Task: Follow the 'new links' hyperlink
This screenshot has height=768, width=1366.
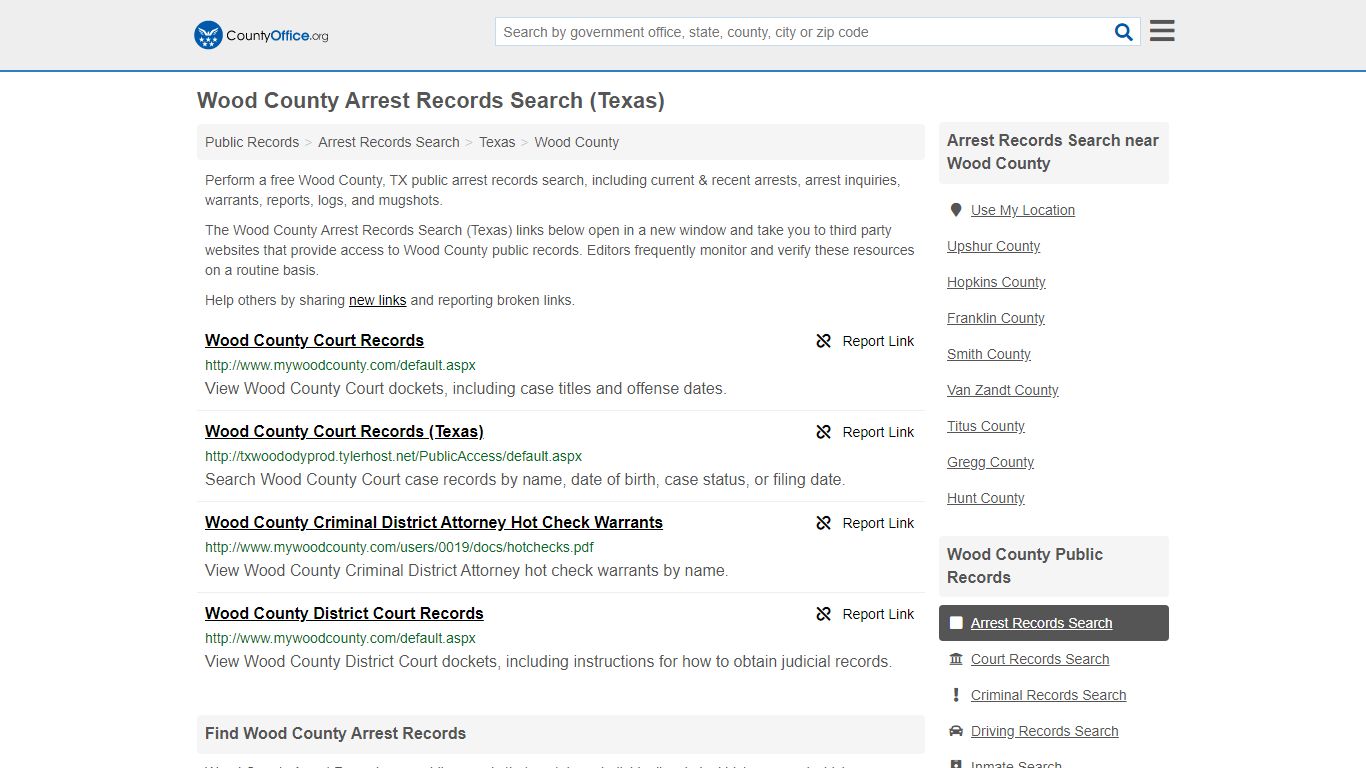Action: [x=378, y=300]
